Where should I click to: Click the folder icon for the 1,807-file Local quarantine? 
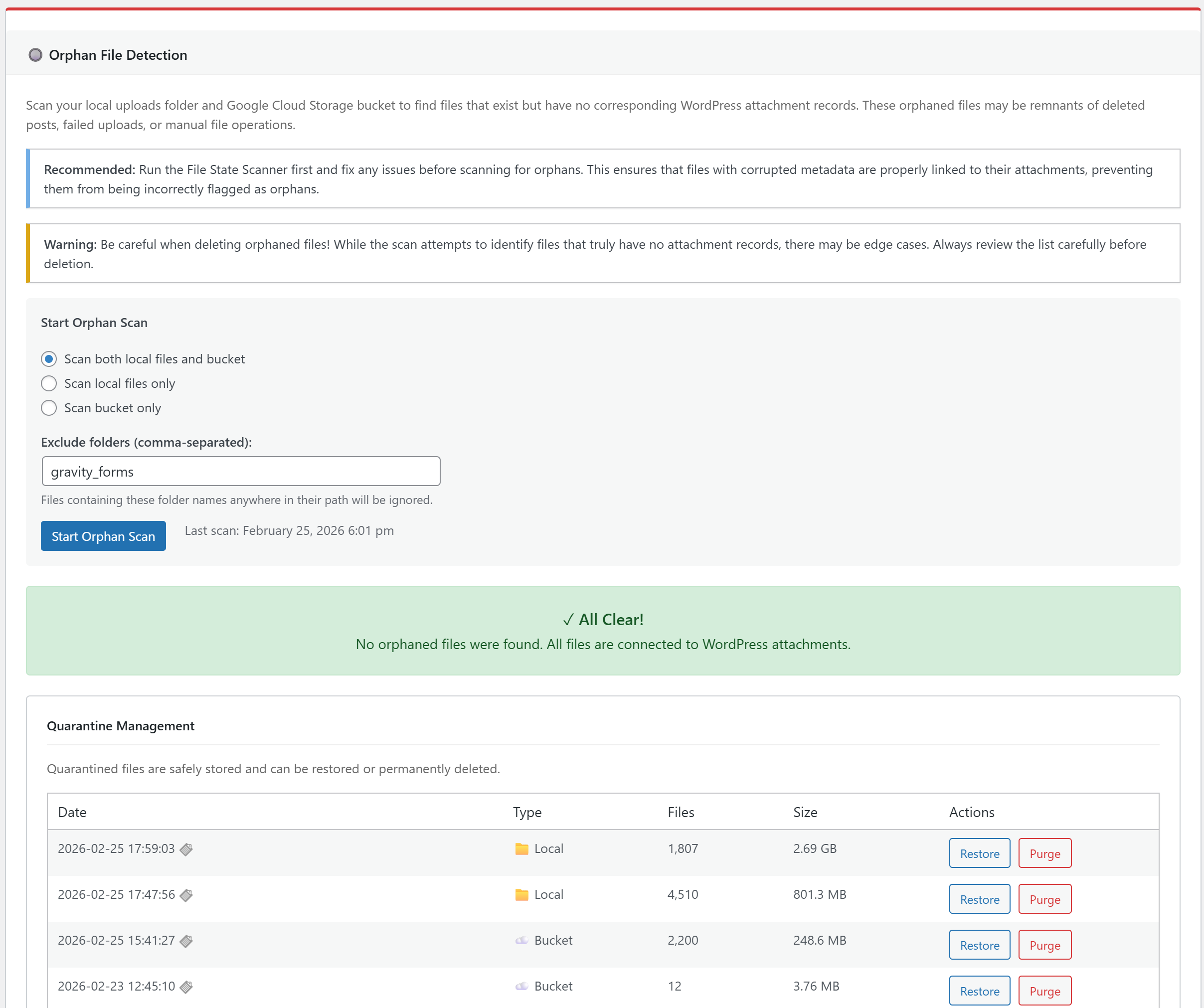(520, 849)
